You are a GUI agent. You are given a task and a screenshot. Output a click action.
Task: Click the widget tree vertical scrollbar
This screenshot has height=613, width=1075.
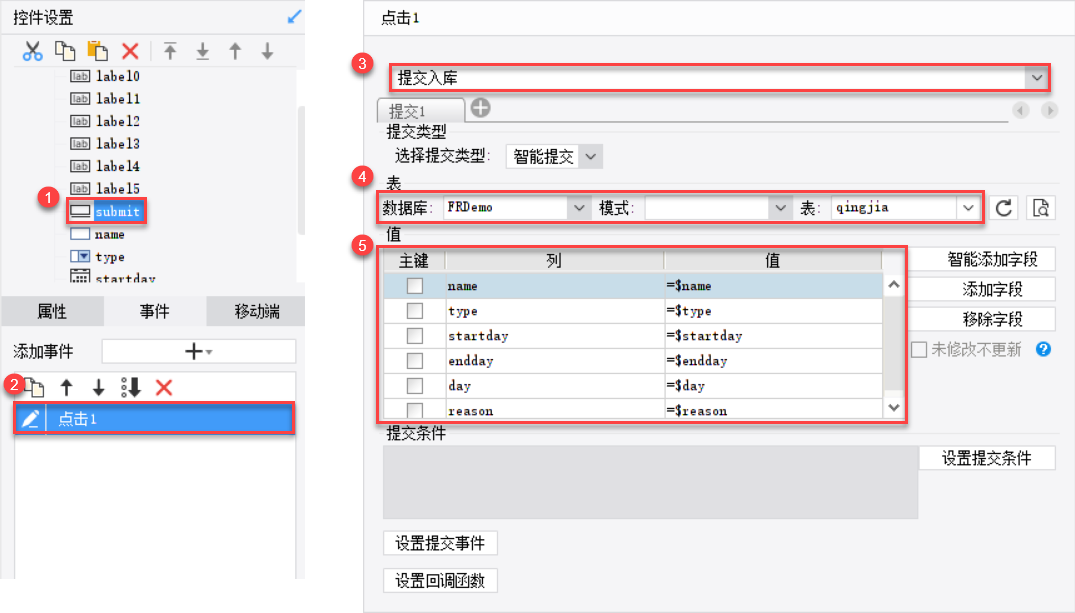click(x=301, y=171)
